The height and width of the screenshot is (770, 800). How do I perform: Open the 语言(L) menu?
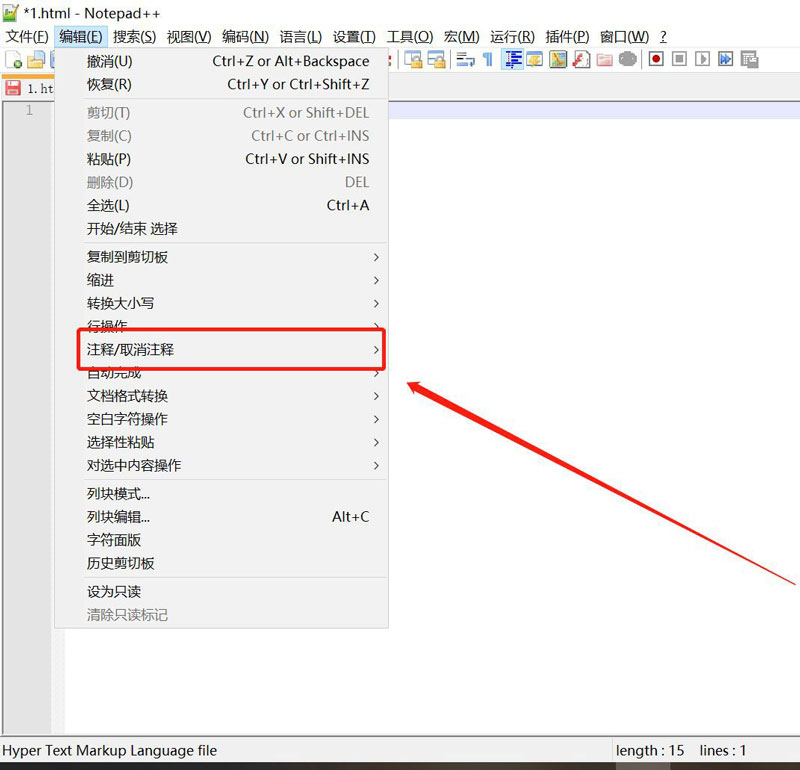(301, 37)
